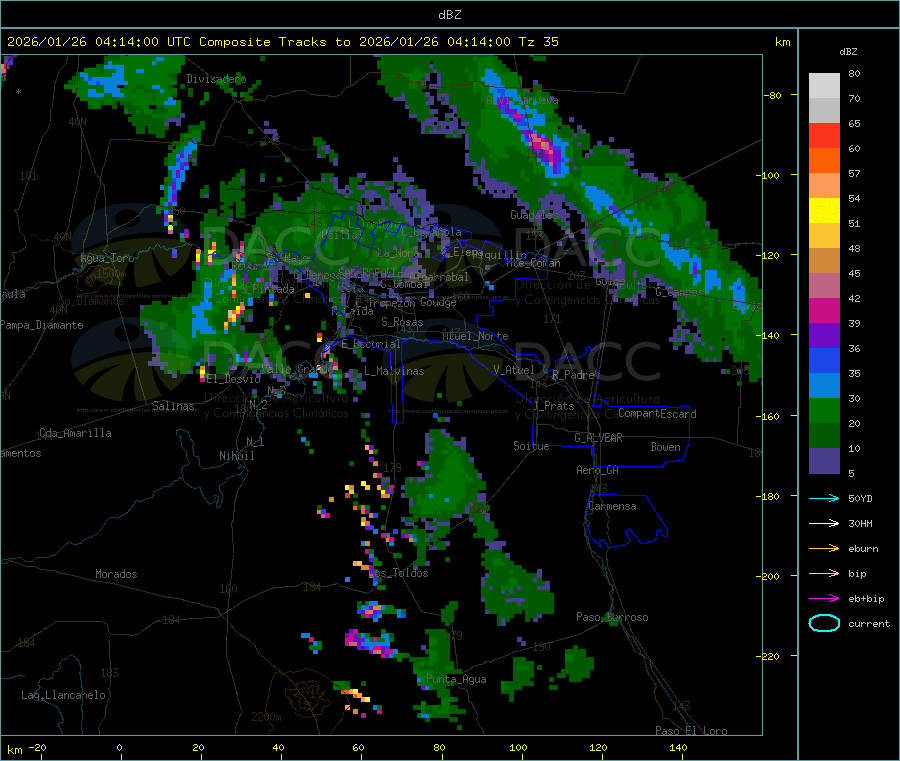Click the Soitue place label
This screenshot has height=761, width=900.
pyautogui.click(x=531, y=446)
